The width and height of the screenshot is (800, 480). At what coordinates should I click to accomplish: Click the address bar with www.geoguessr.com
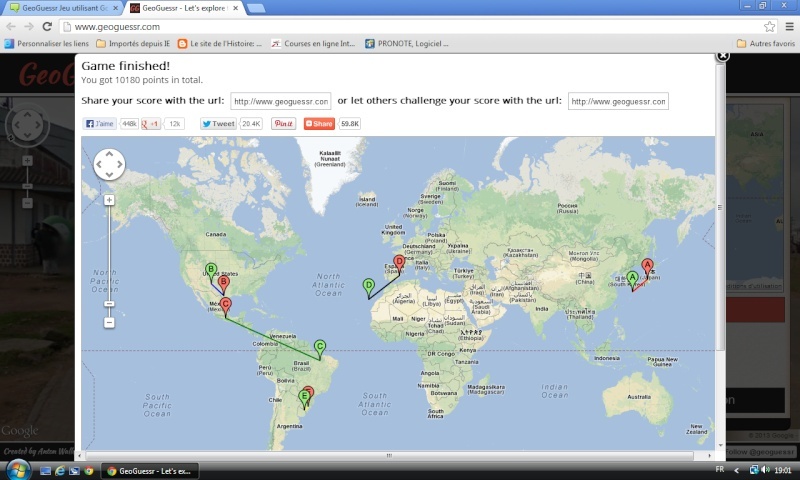point(417,27)
